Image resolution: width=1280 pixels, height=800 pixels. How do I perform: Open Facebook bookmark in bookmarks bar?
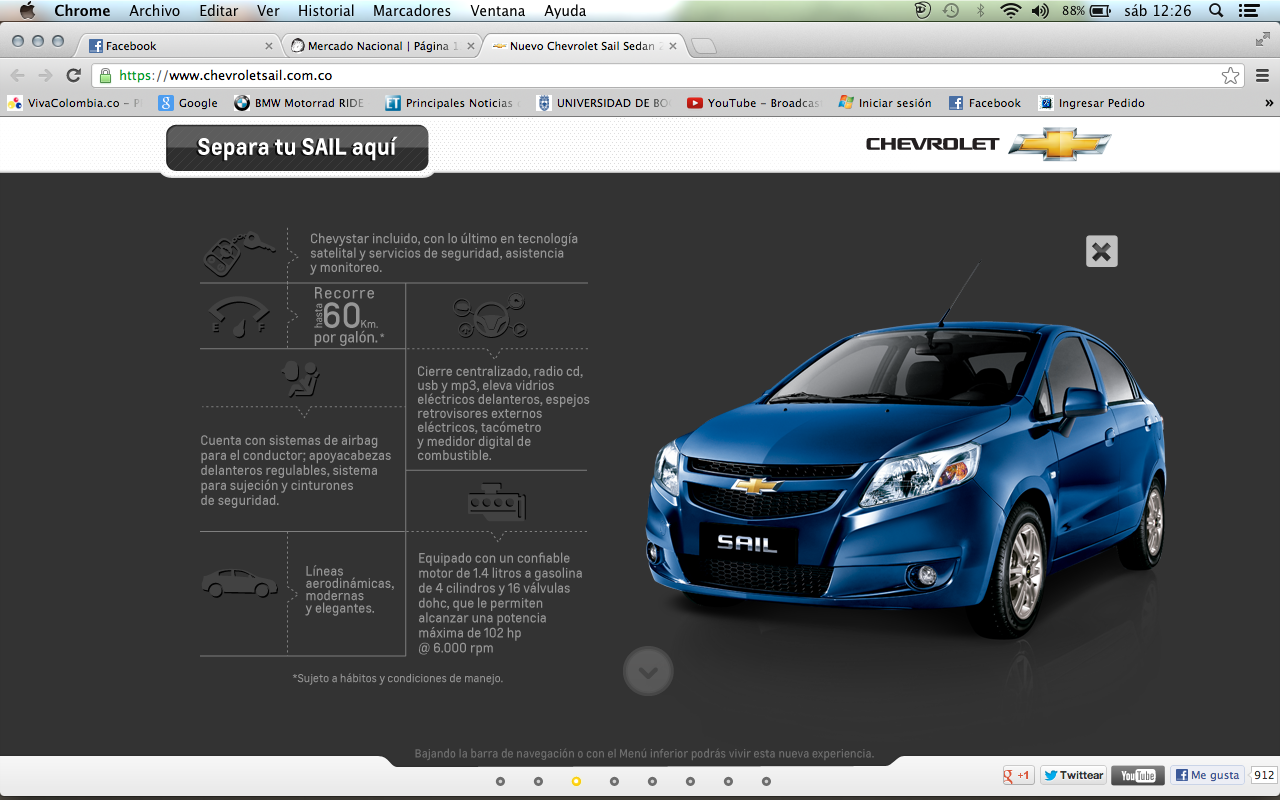985,103
